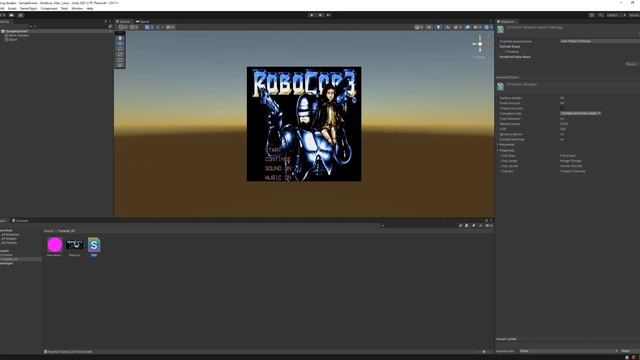Toggle Scene lighting on or off
This screenshot has height=360, width=640.
[439, 27]
